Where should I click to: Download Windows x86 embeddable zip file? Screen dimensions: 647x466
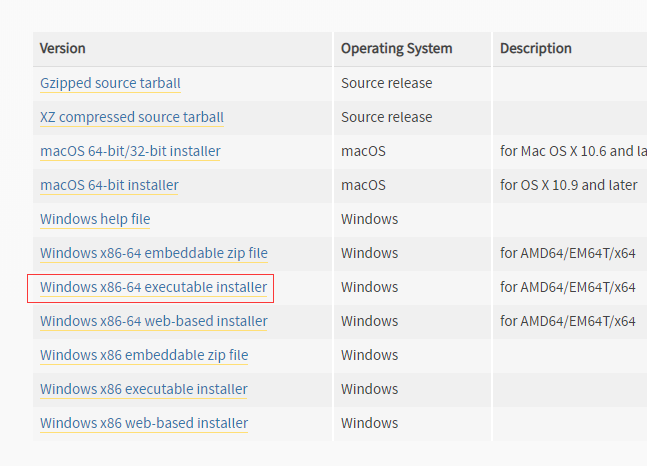pos(144,355)
